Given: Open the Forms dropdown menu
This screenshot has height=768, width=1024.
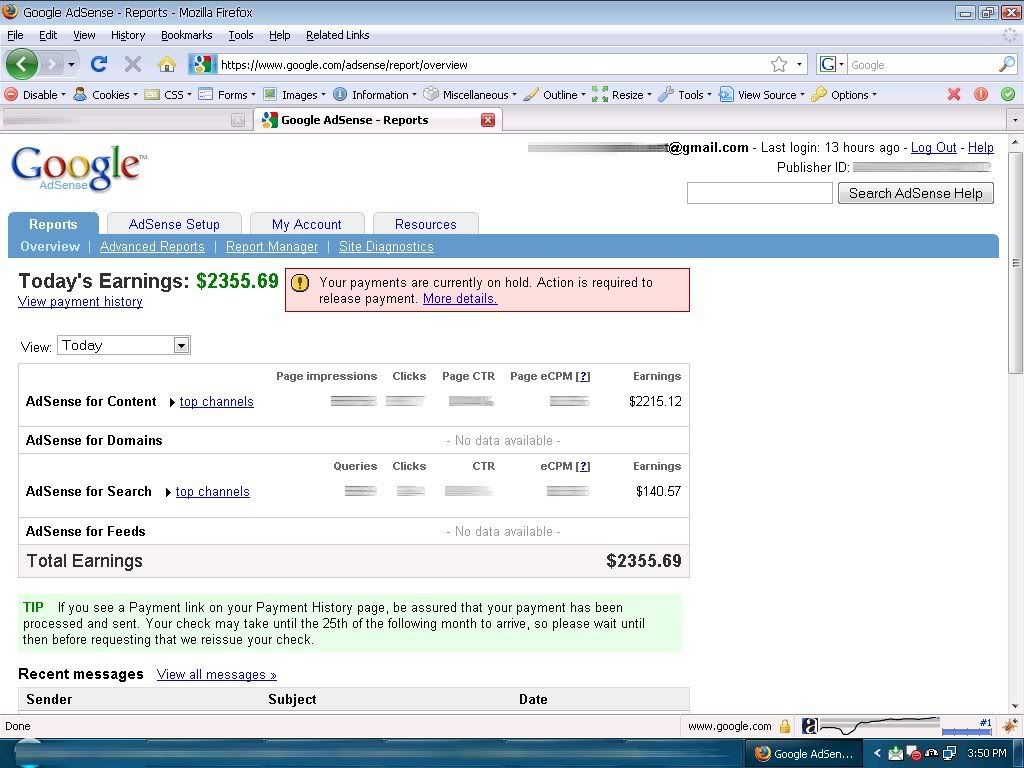Looking at the screenshot, I should coord(227,95).
